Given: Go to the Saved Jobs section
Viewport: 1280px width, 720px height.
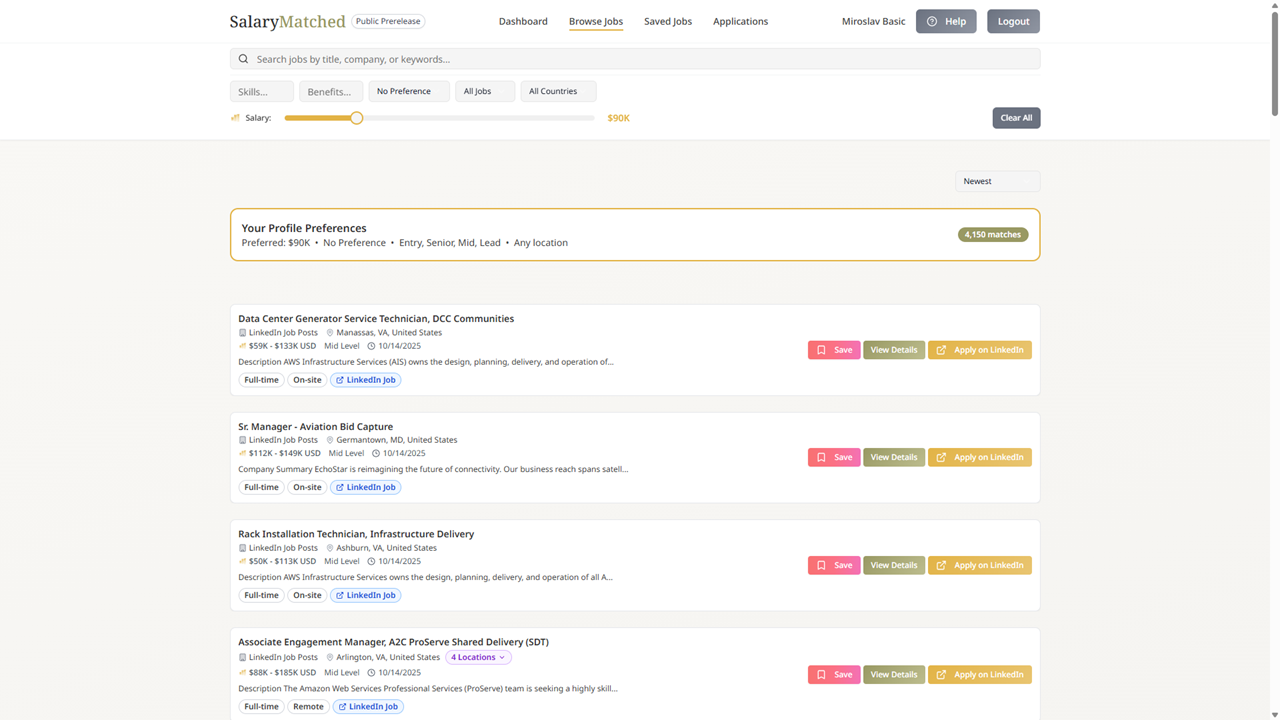Looking at the screenshot, I should [x=667, y=21].
